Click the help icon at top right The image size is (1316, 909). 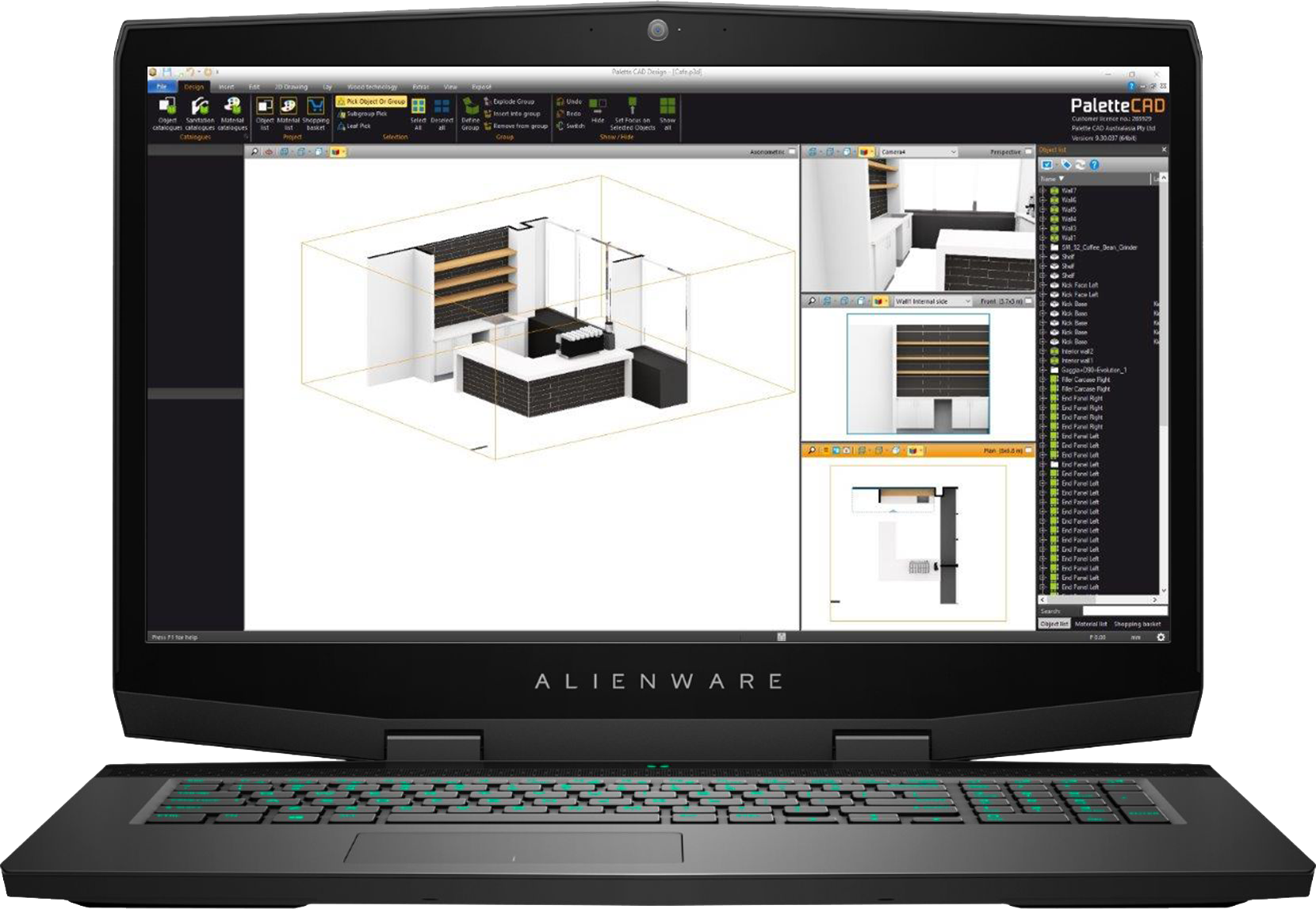pyautogui.click(x=1131, y=86)
